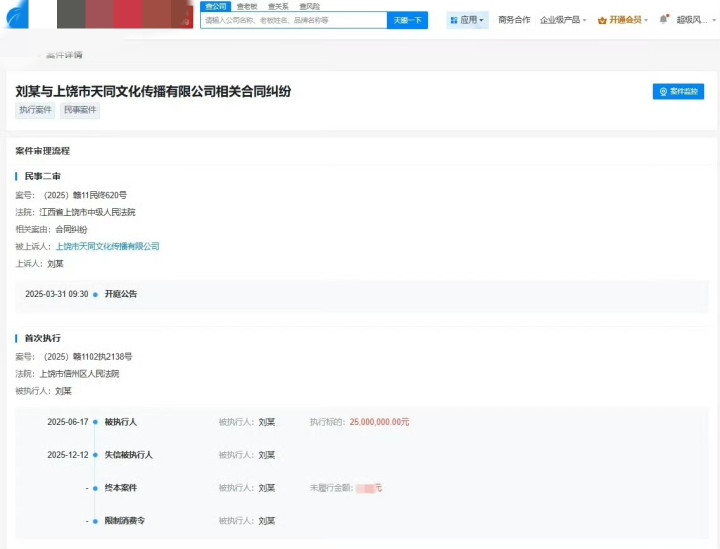720x549 pixels.
Task: Click the grid icon in 应用 button
Action: 454,20
